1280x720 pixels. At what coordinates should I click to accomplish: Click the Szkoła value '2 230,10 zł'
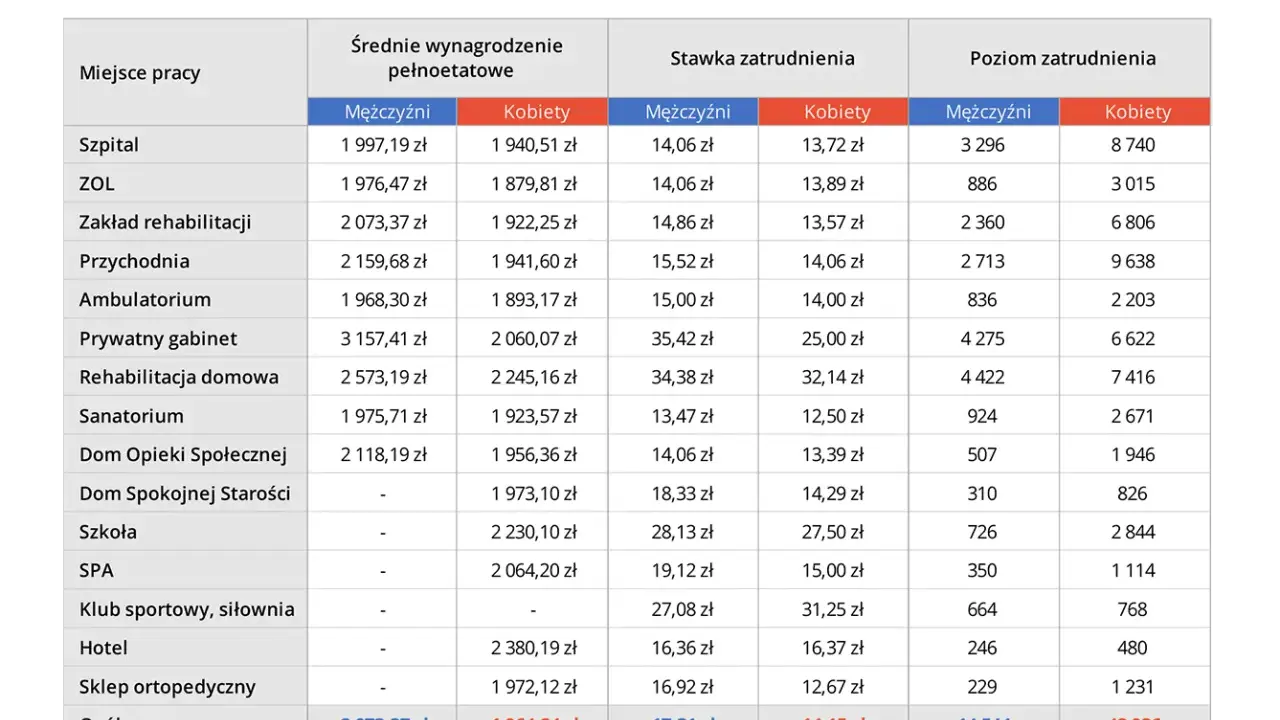[534, 532]
